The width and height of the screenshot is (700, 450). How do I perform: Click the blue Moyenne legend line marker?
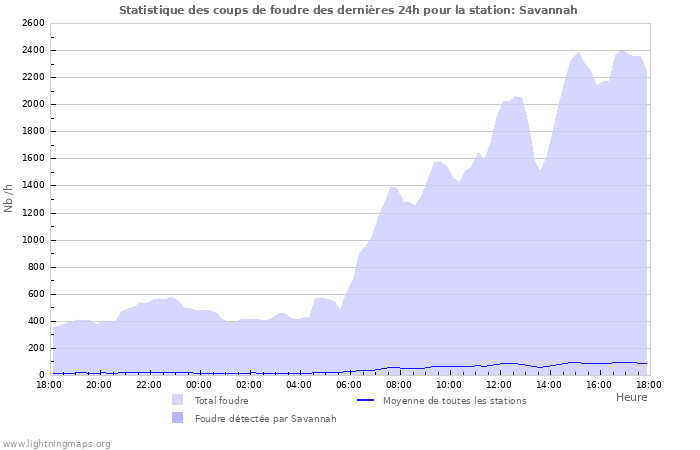365,400
